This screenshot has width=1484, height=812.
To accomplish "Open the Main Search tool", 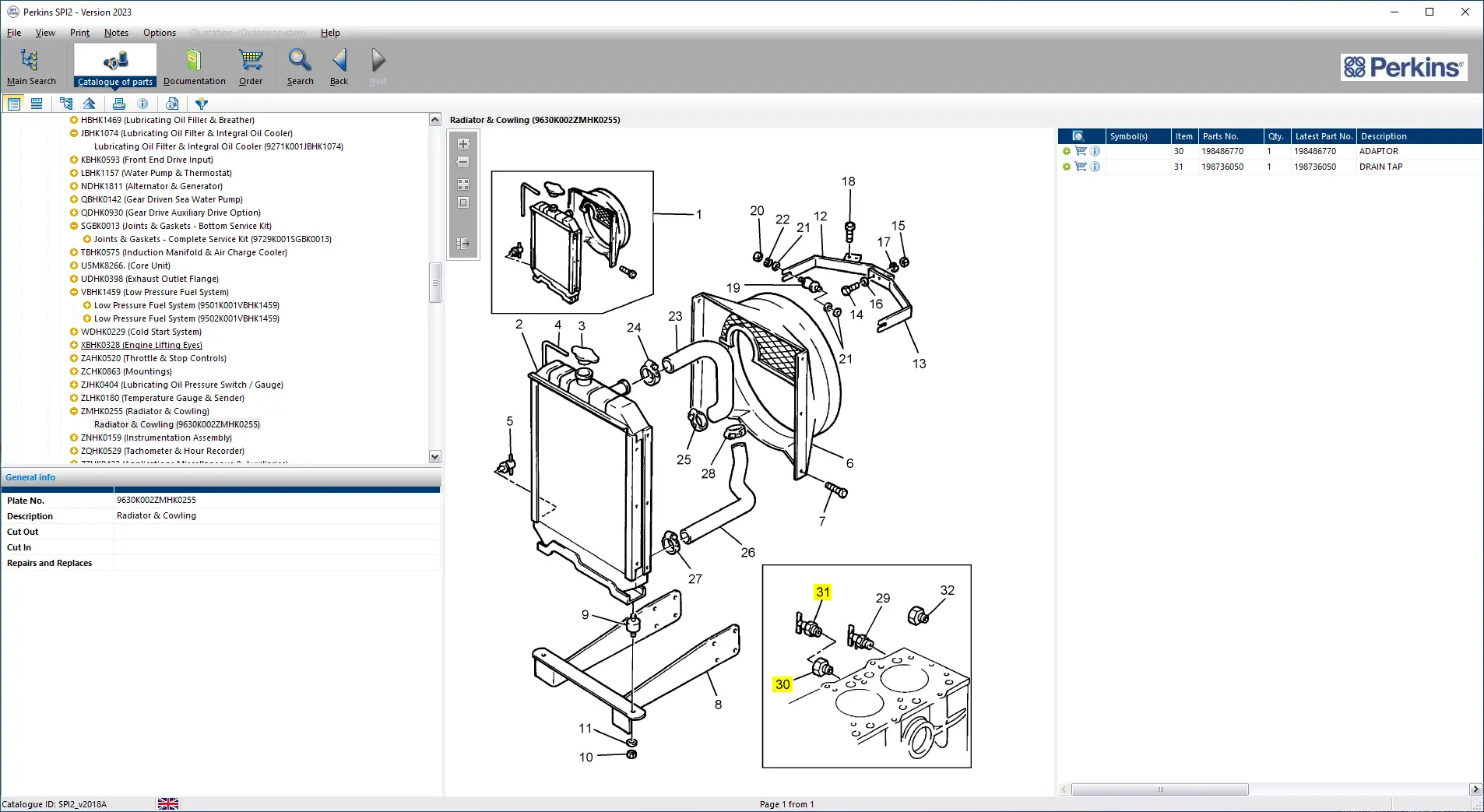I will [x=31, y=67].
